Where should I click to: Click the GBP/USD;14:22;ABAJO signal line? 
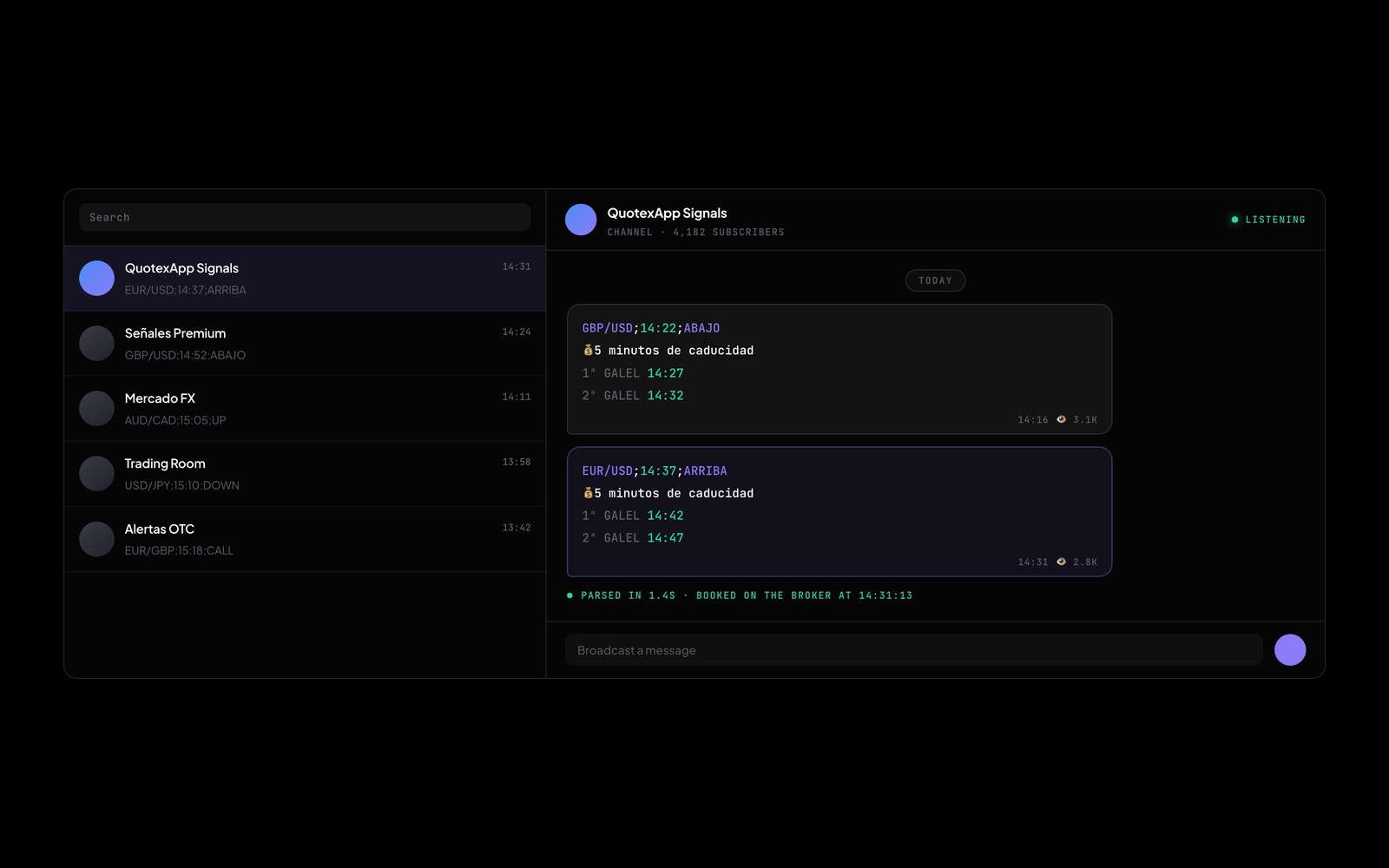point(651,328)
